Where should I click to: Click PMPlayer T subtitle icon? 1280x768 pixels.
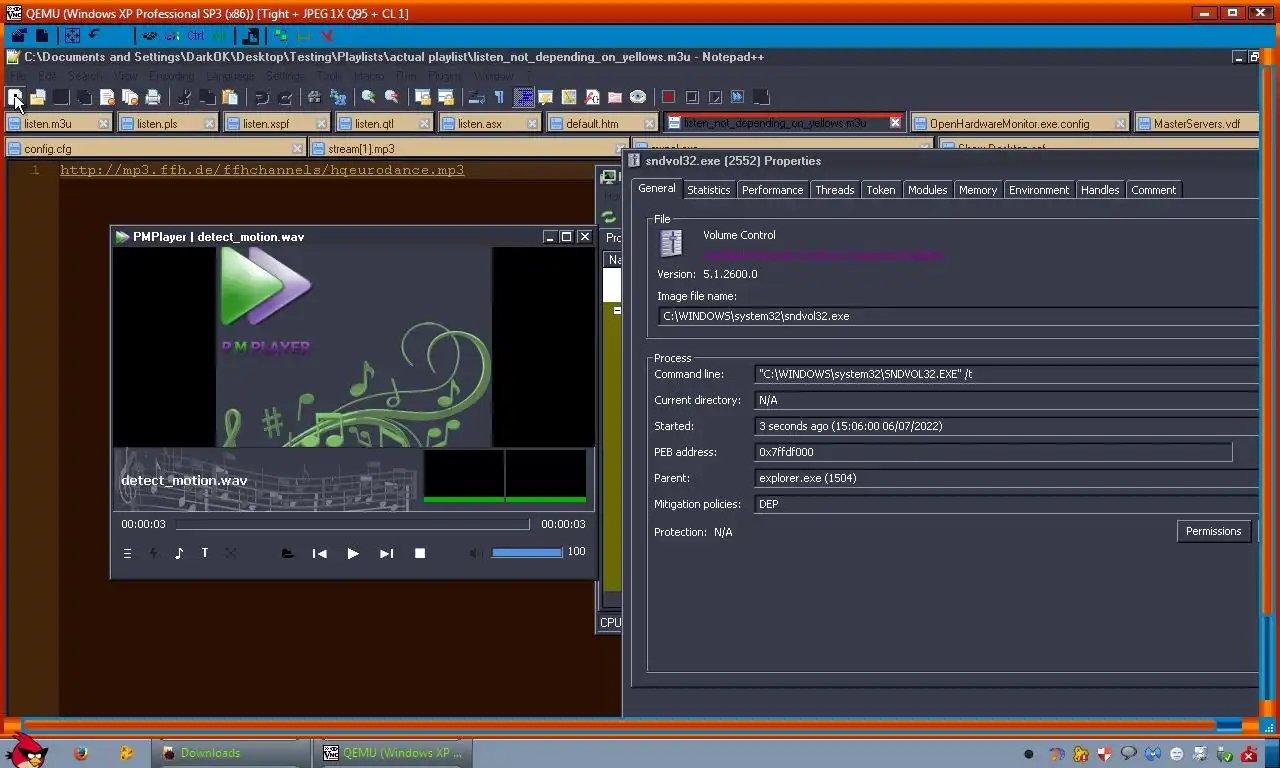[205, 553]
